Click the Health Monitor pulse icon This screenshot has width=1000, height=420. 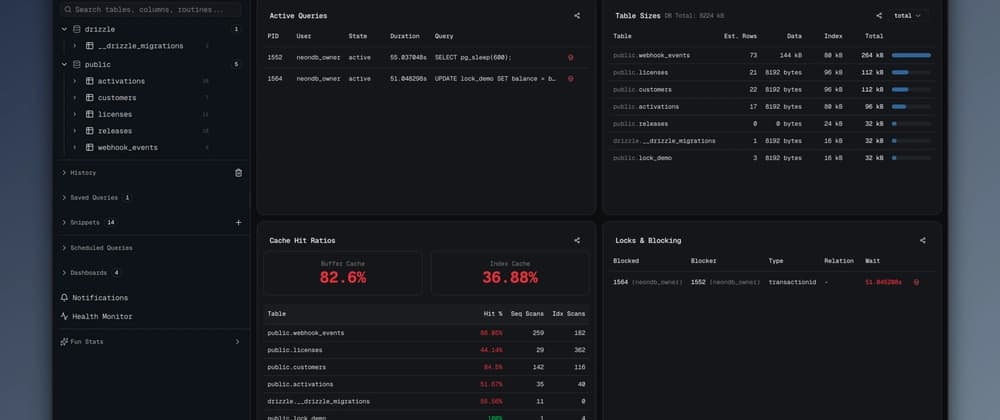(64, 316)
